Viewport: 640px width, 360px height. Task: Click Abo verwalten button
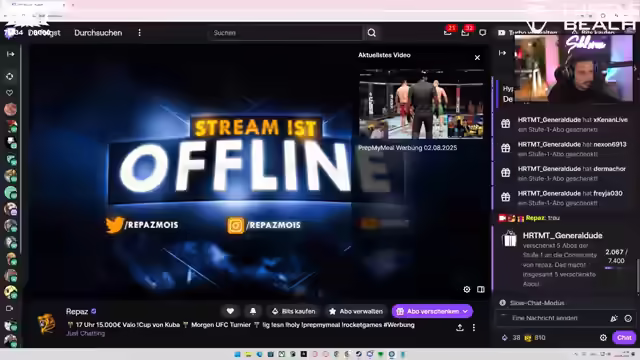tap(356, 311)
